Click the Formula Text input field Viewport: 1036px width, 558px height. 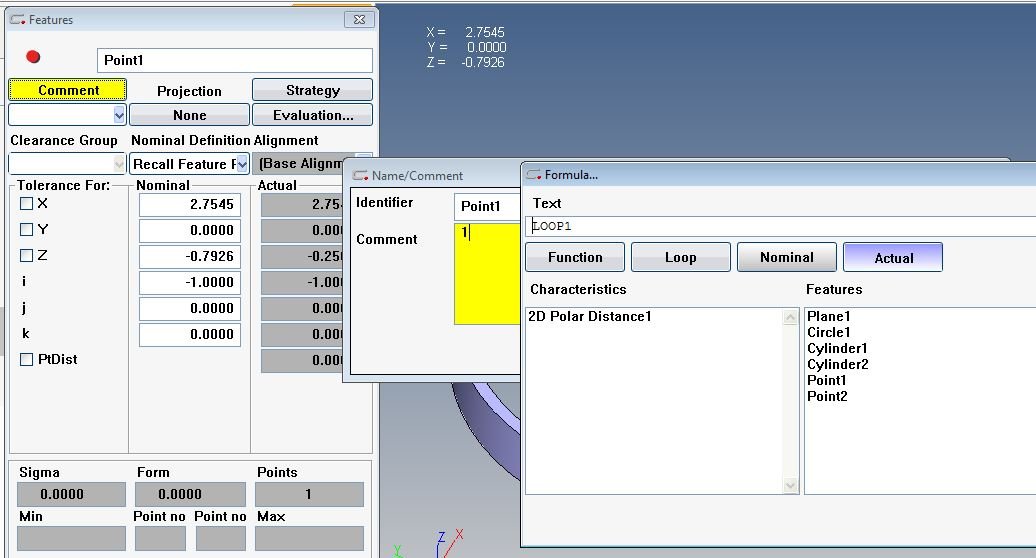point(781,226)
